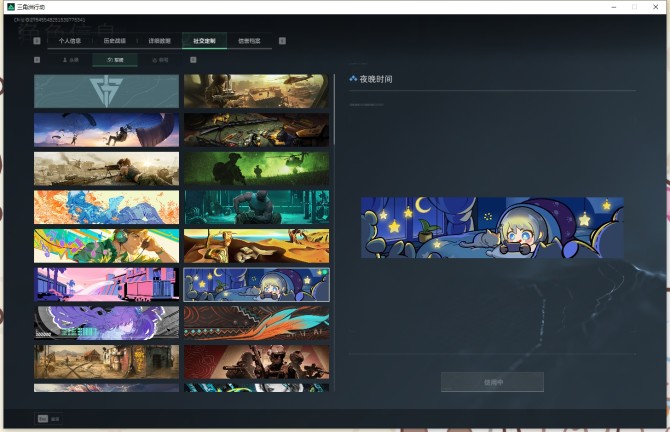
Task: Pick the teal seated soldier banner
Action: click(x=256, y=207)
